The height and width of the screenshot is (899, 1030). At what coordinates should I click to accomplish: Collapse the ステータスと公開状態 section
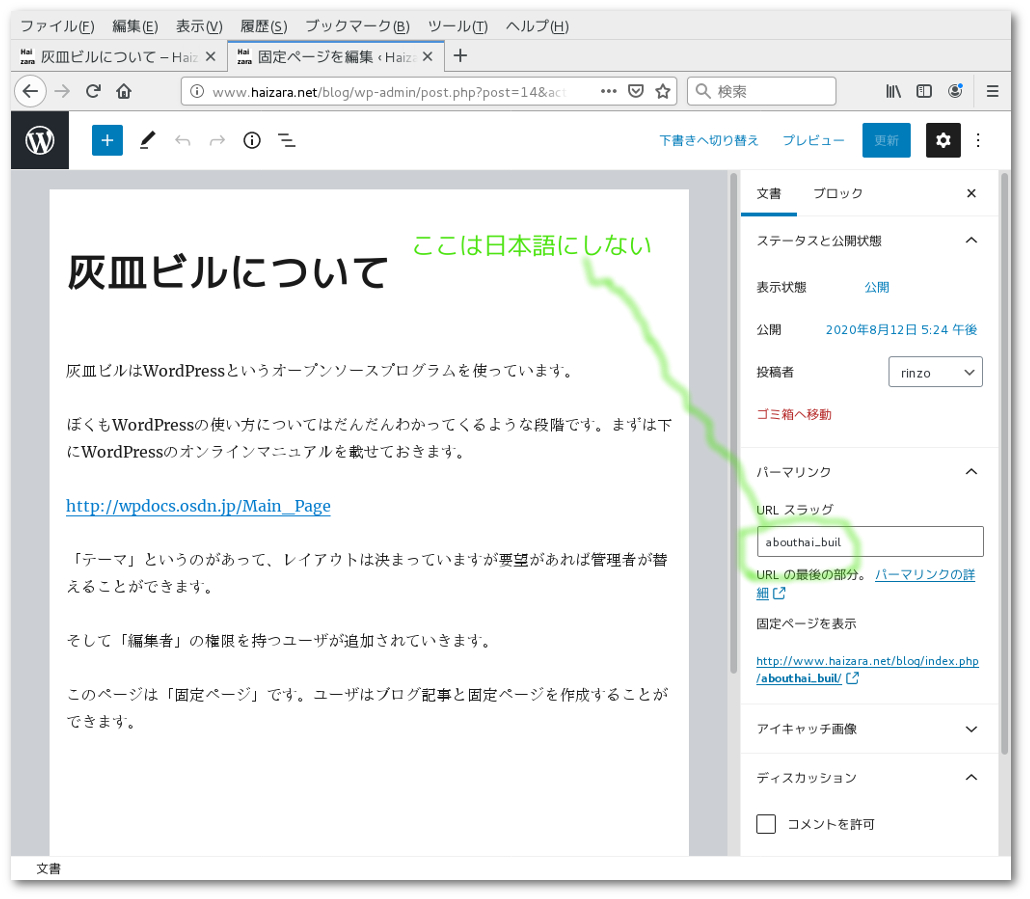pyautogui.click(x=969, y=241)
